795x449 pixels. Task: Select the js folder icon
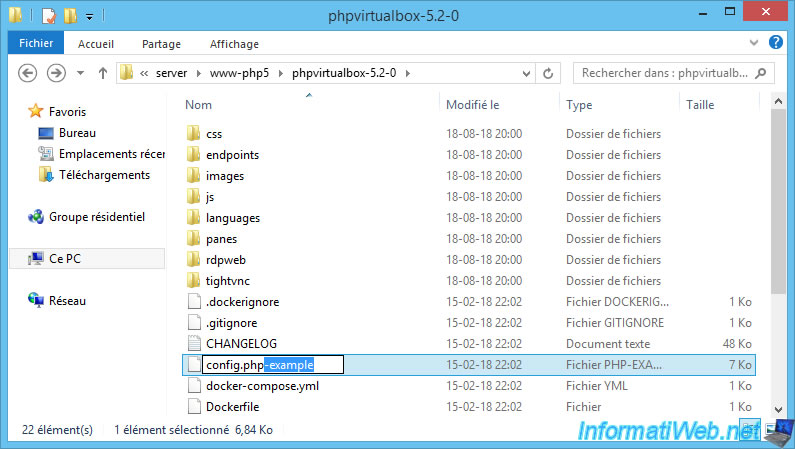[194, 196]
